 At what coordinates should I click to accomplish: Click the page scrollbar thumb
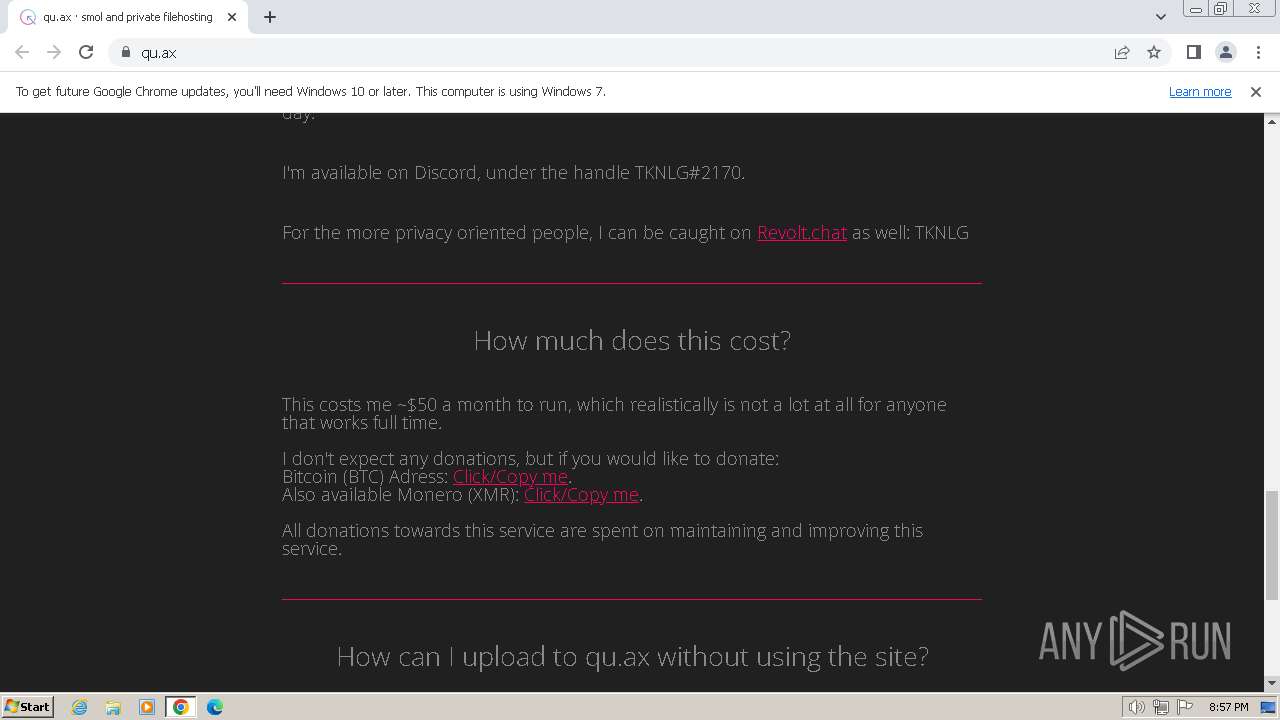click(1272, 545)
